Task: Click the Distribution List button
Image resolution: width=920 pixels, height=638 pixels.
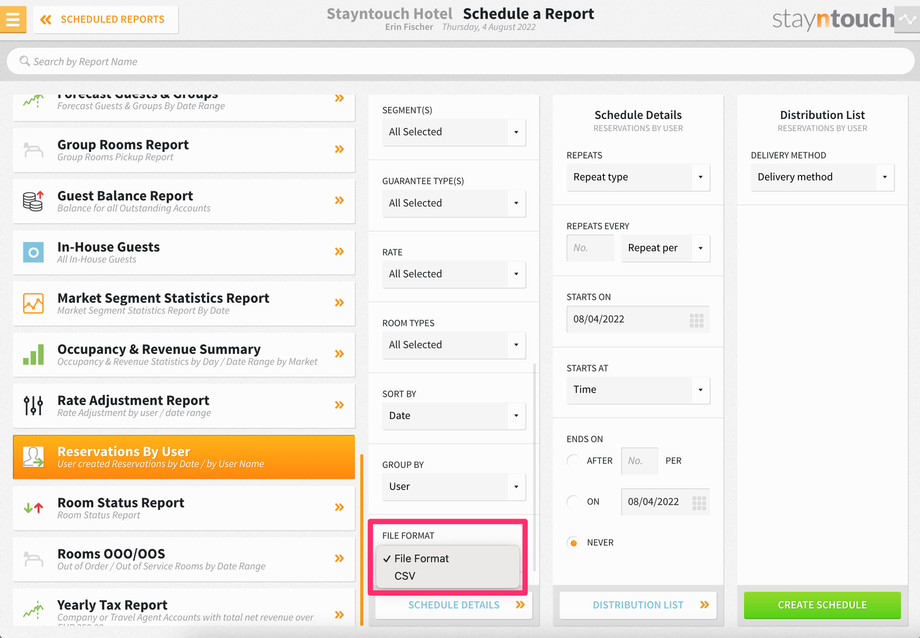Action: coord(638,605)
